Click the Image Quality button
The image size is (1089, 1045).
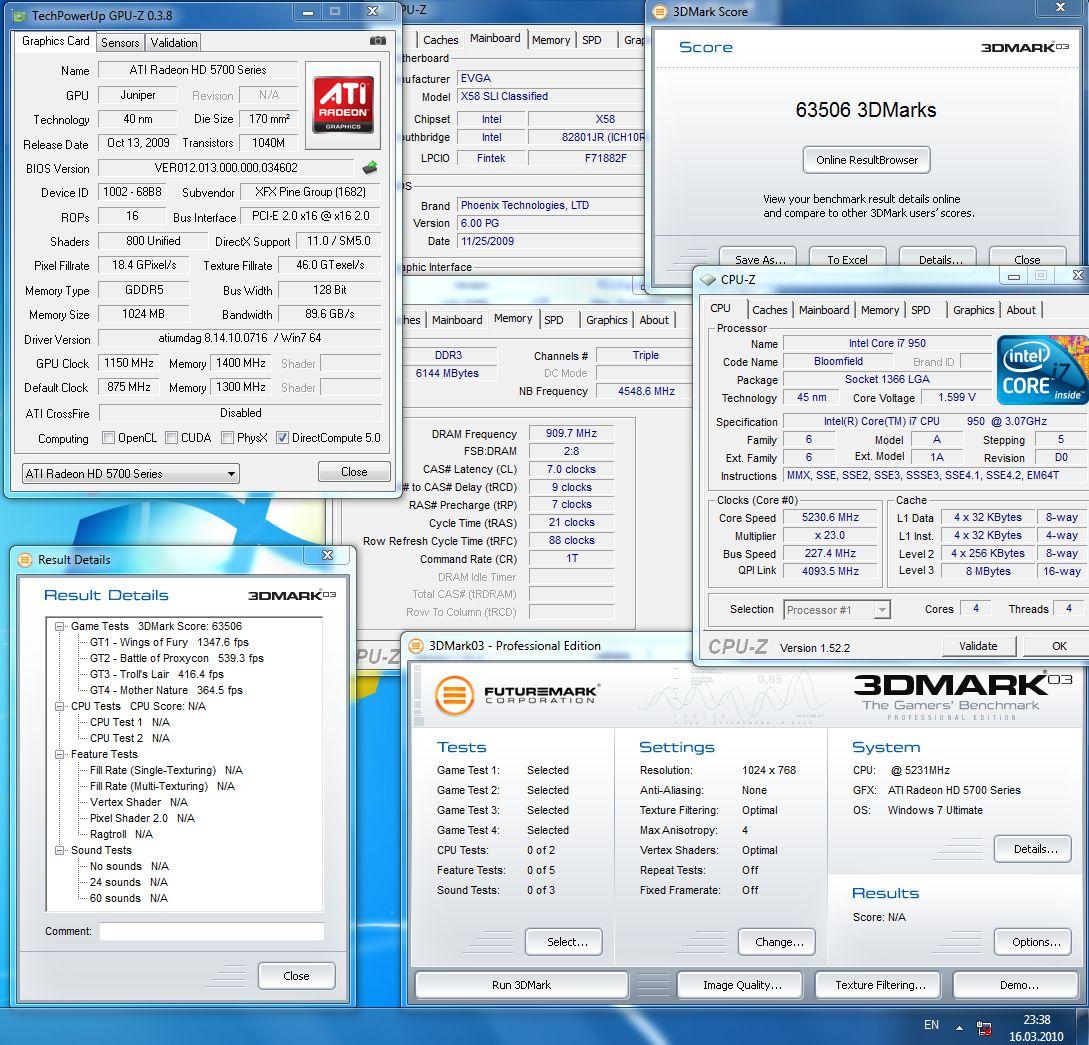pos(741,985)
